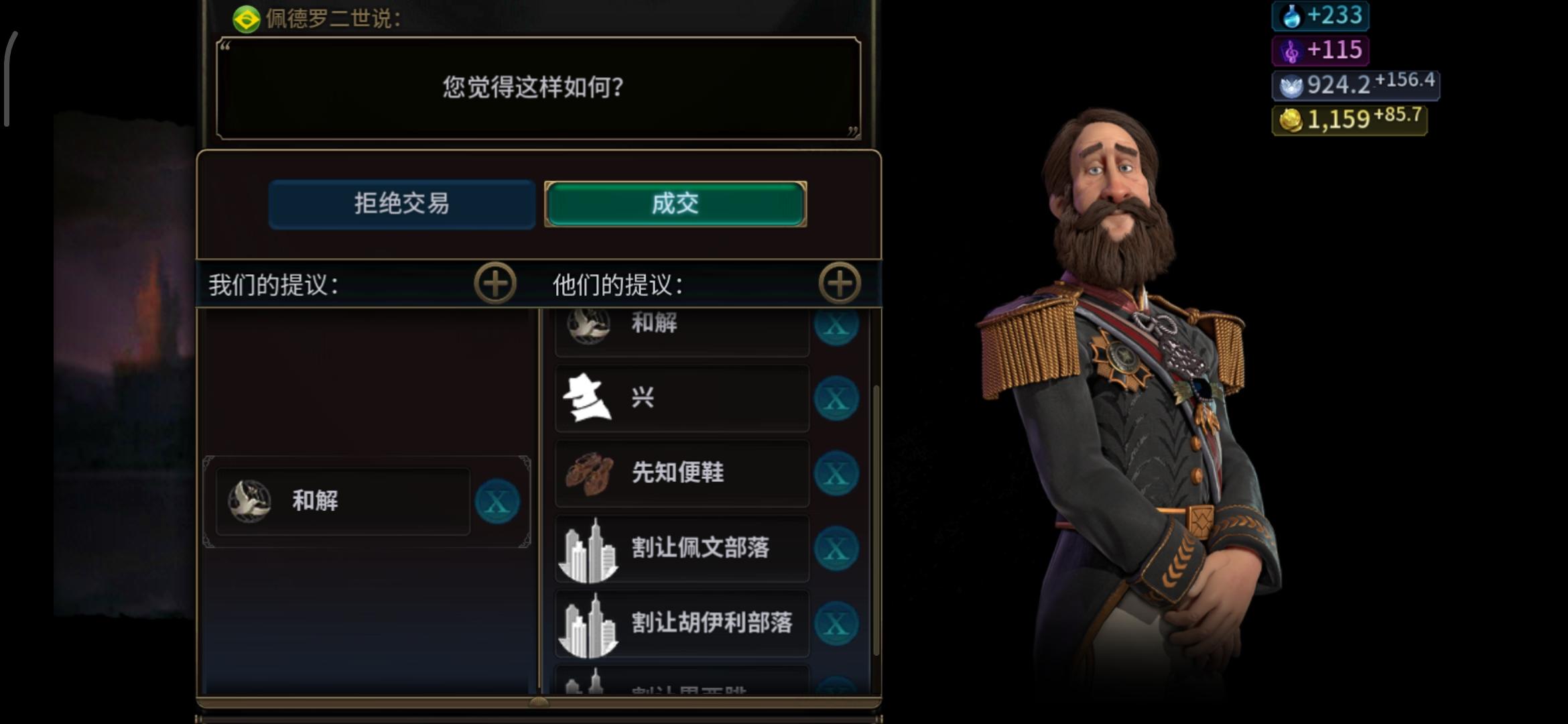Click the Brazil flag icon beside 佩德罗二世
Screen dimensions: 1568x724
point(246,19)
